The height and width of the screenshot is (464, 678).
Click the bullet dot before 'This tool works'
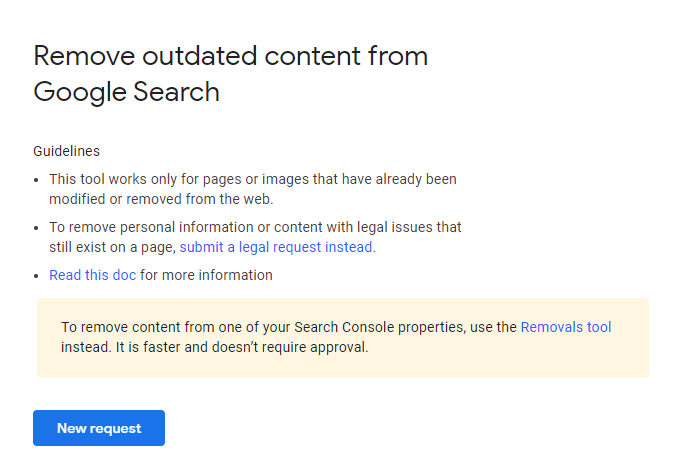click(x=38, y=180)
